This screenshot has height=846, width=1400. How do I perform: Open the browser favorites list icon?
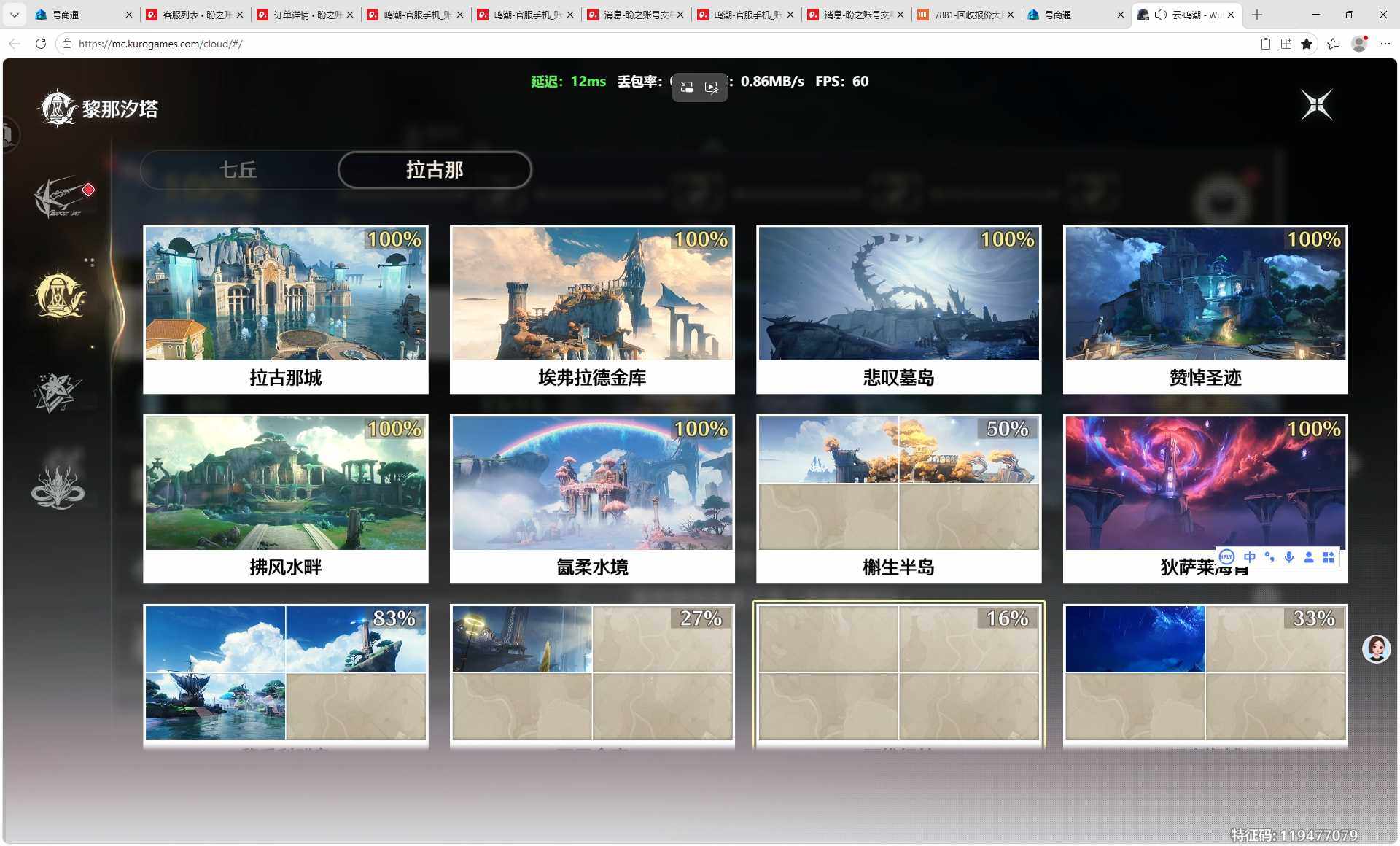pos(1333,44)
